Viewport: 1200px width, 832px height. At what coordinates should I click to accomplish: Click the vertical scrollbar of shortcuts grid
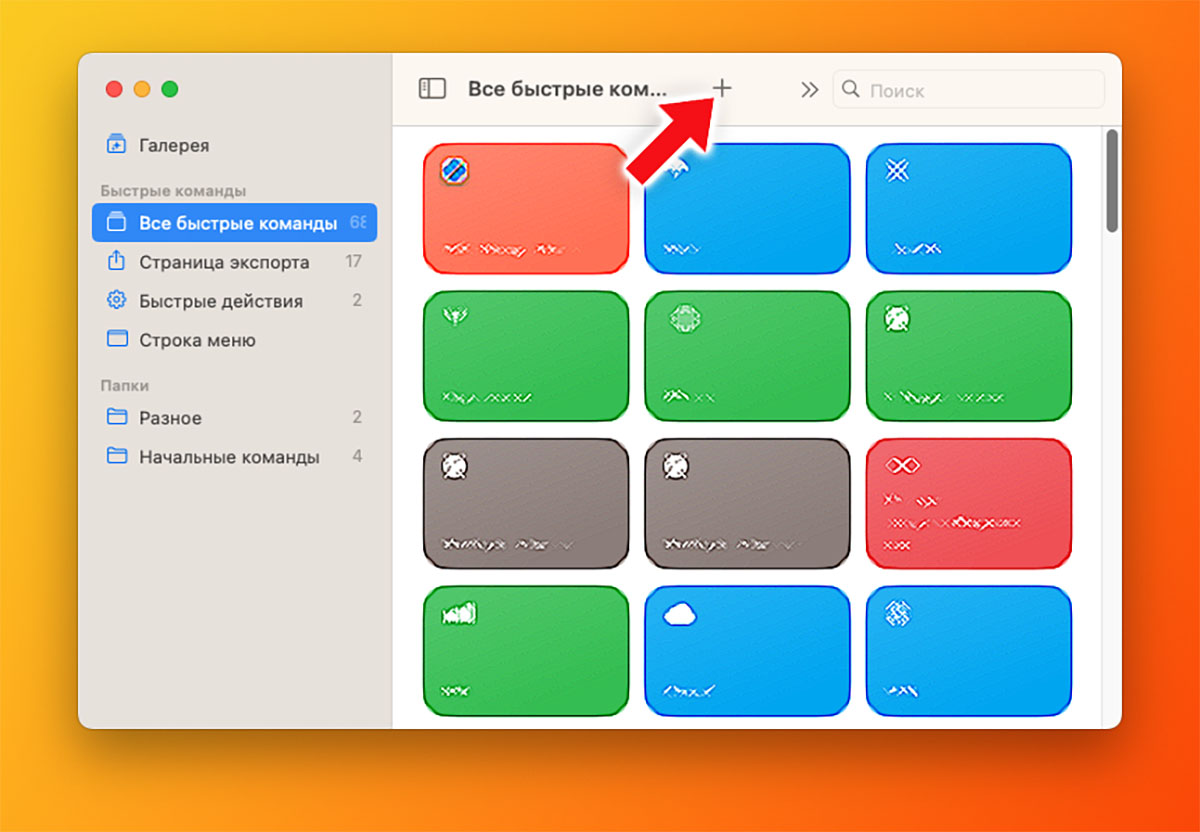click(x=1112, y=181)
